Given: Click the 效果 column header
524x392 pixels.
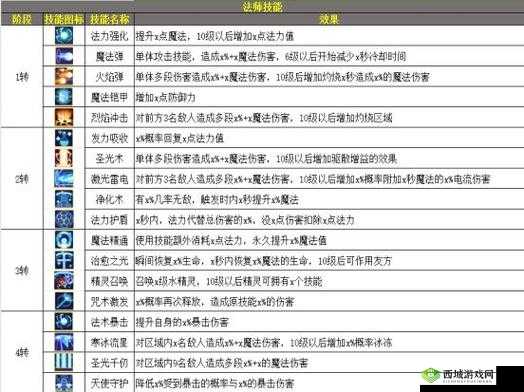Looking at the screenshot, I should [x=329, y=19].
